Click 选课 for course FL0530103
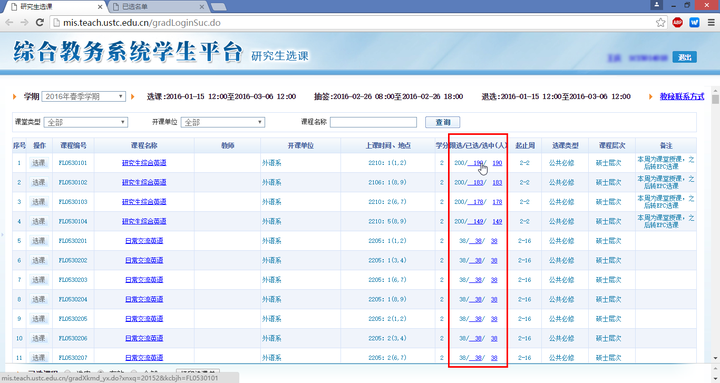The width and height of the screenshot is (720, 383). tap(39, 202)
